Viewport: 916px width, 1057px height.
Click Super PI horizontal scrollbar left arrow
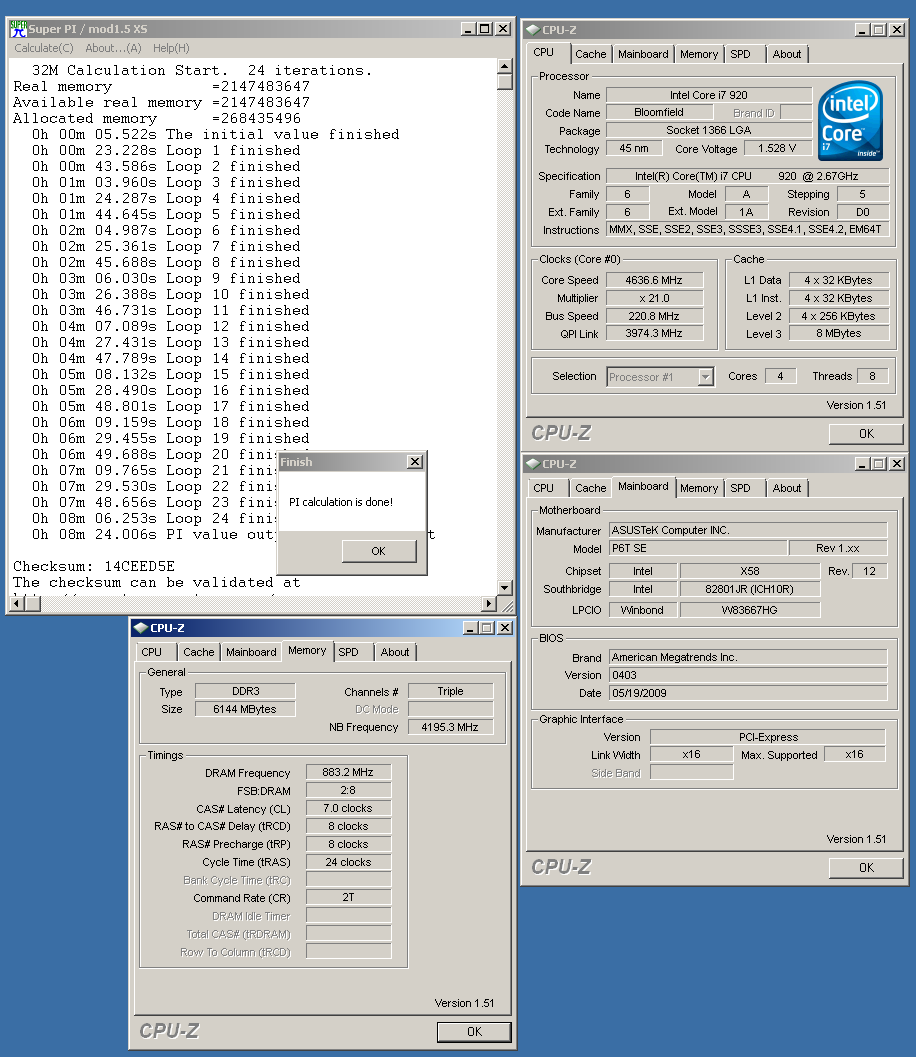pos(17,604)
